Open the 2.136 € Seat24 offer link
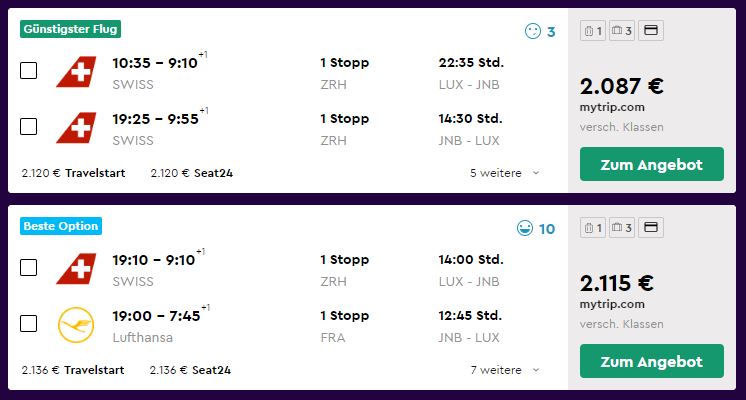This screenshot has width=746, height=400. 190,370
